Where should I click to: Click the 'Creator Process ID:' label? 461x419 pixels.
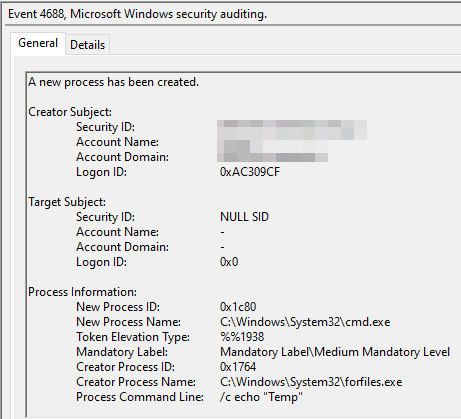(126, 367)
